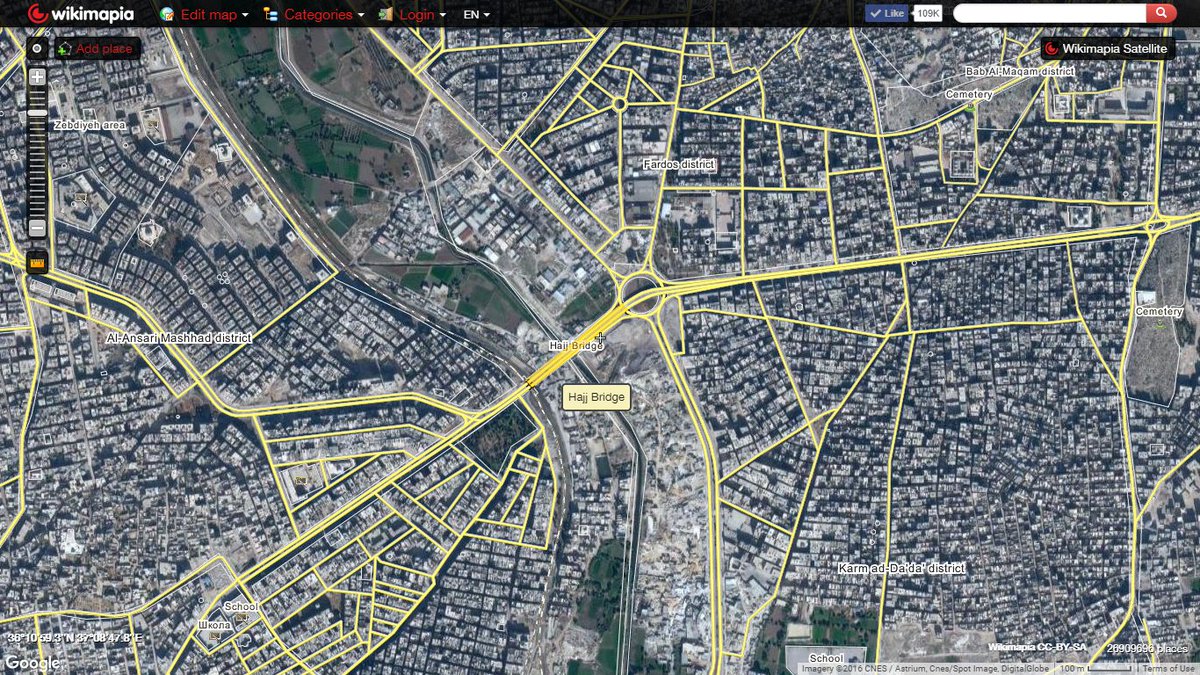Screen dimensions: 1200x675
Task: Open the Wikimapia logo home link
Action: tap(79, 14)
